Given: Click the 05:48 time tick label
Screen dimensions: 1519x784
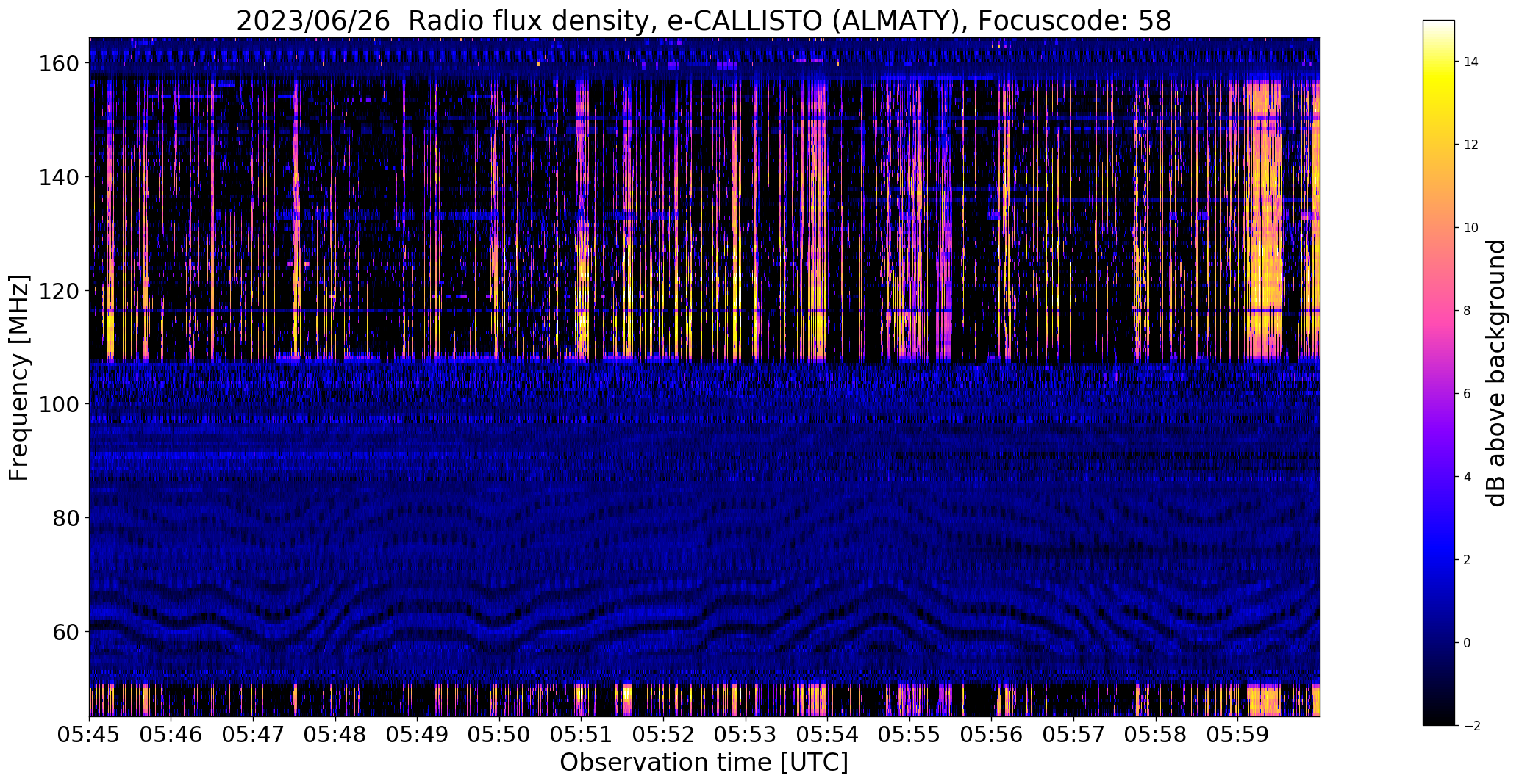Looking at the screenshot, I should [335, 735].
